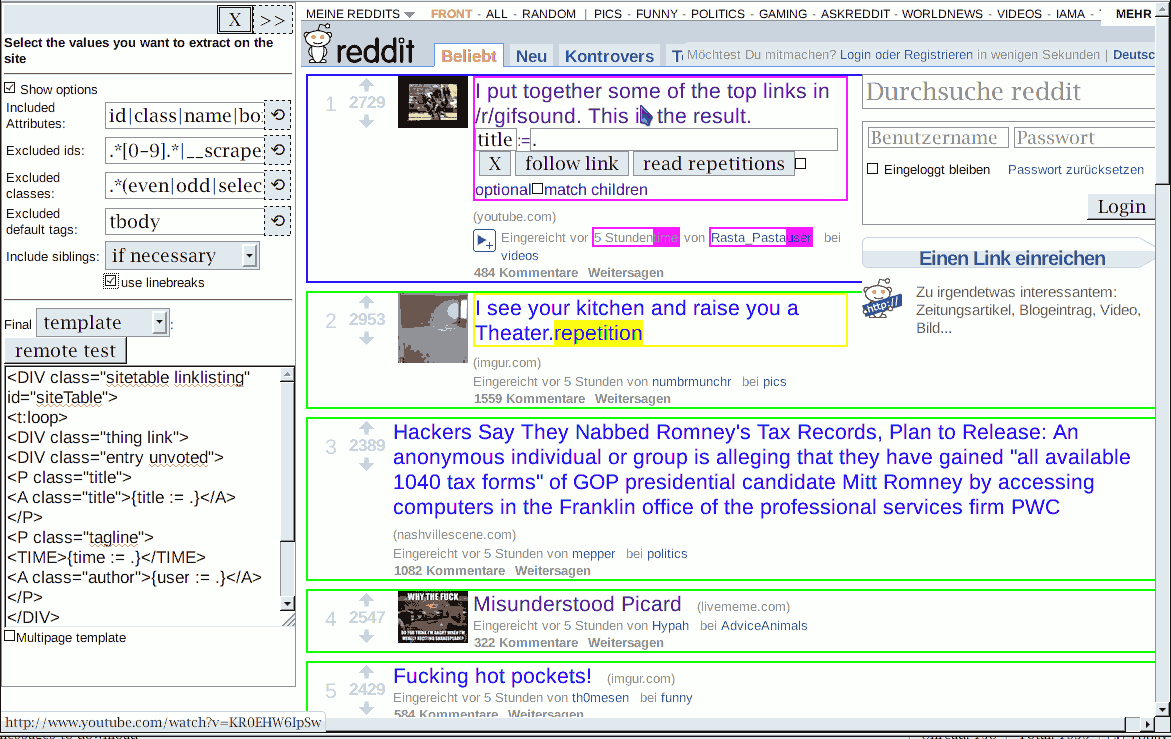Toggle the use linebreaks checkbox
The image size is (1171, 739).
(111, 281)
